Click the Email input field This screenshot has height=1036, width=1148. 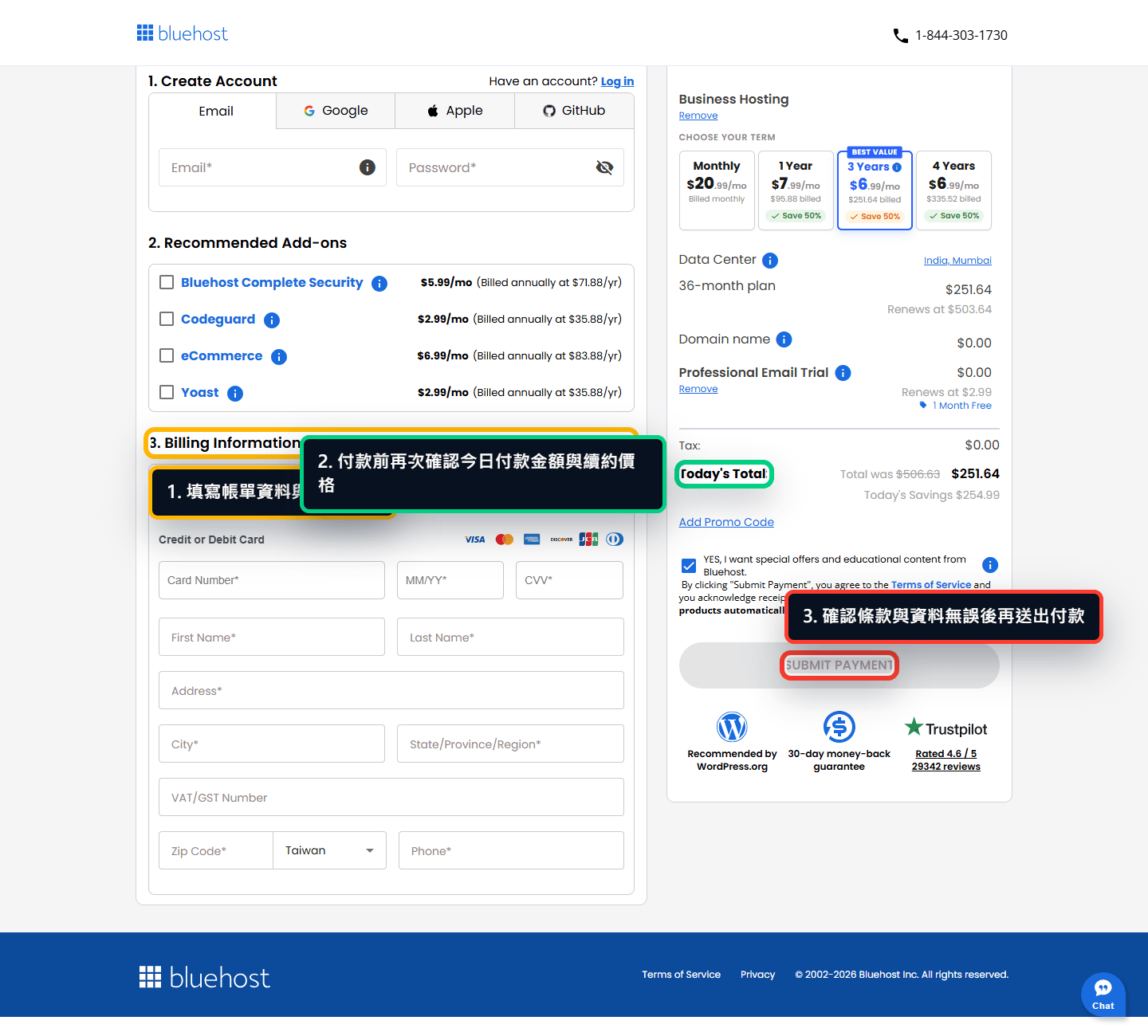[x=273, y=167]
